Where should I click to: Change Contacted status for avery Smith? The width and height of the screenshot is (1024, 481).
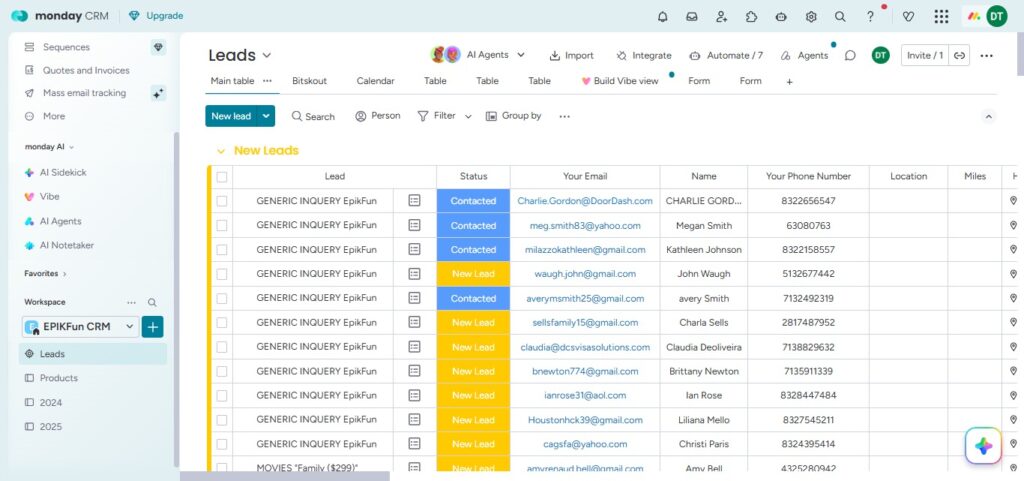[473, 298]
